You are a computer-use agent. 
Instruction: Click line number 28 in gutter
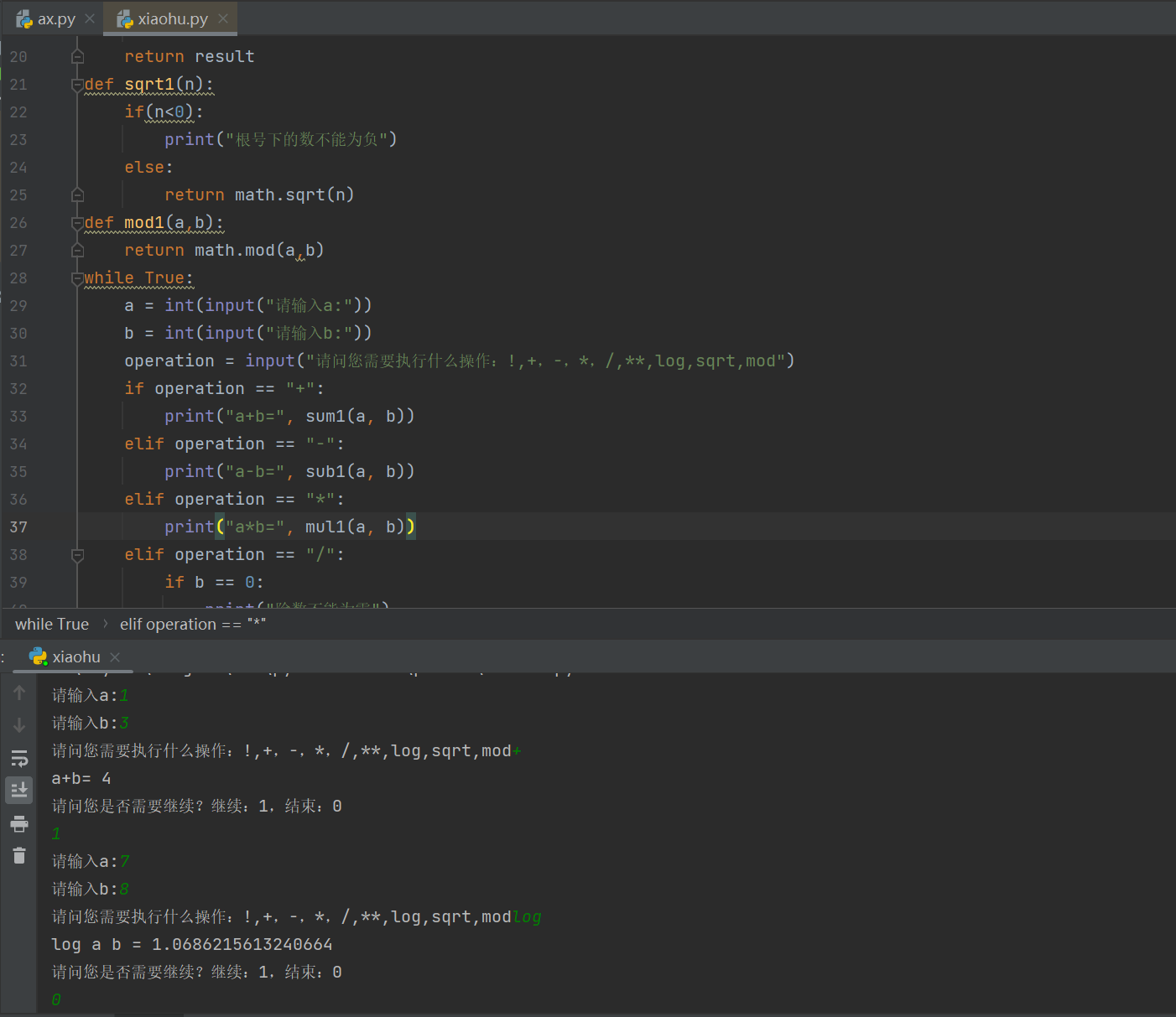18,278
